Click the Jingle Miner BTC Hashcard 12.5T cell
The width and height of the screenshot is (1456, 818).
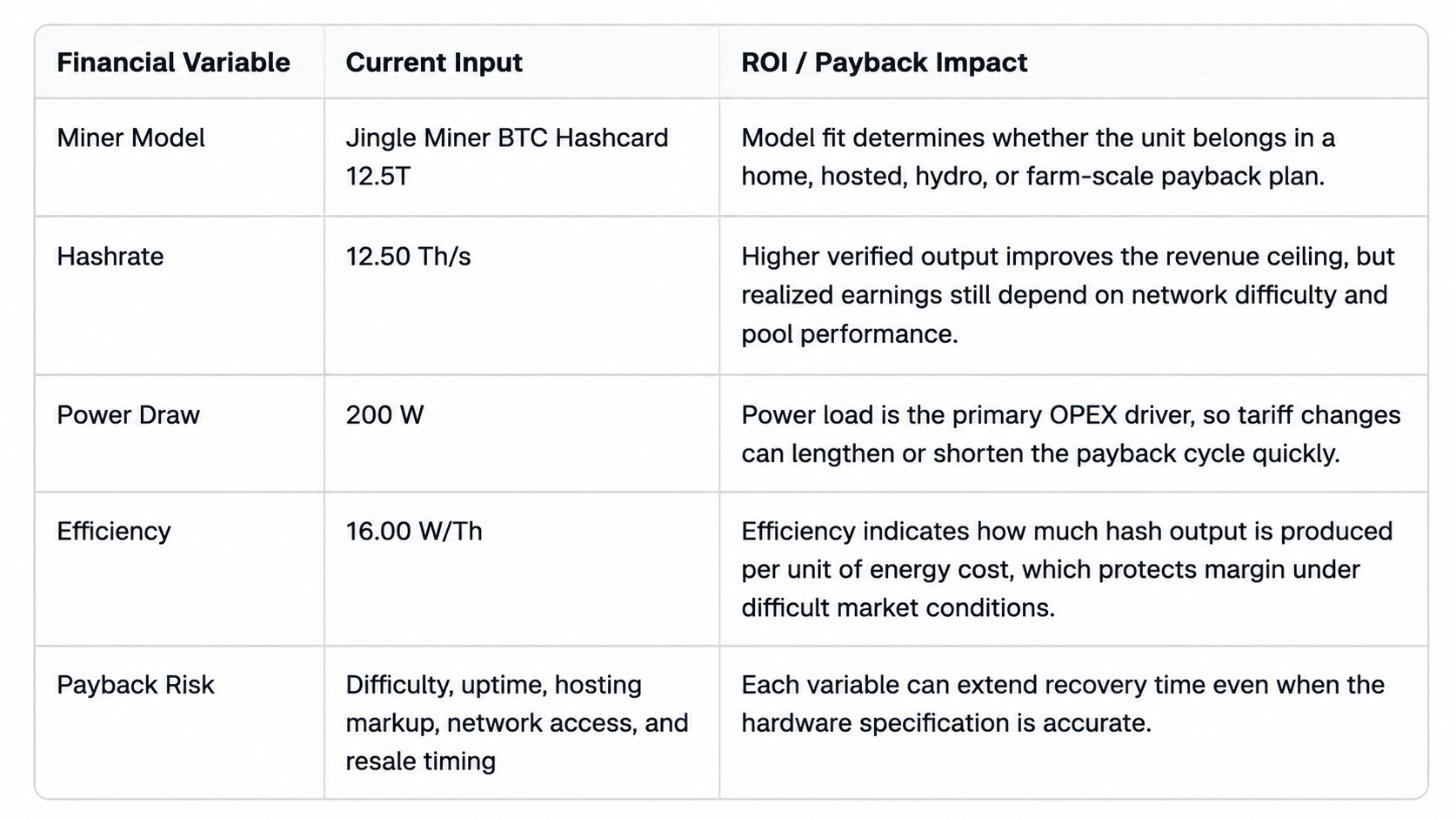pyautogui.click(x=507, y=157)
